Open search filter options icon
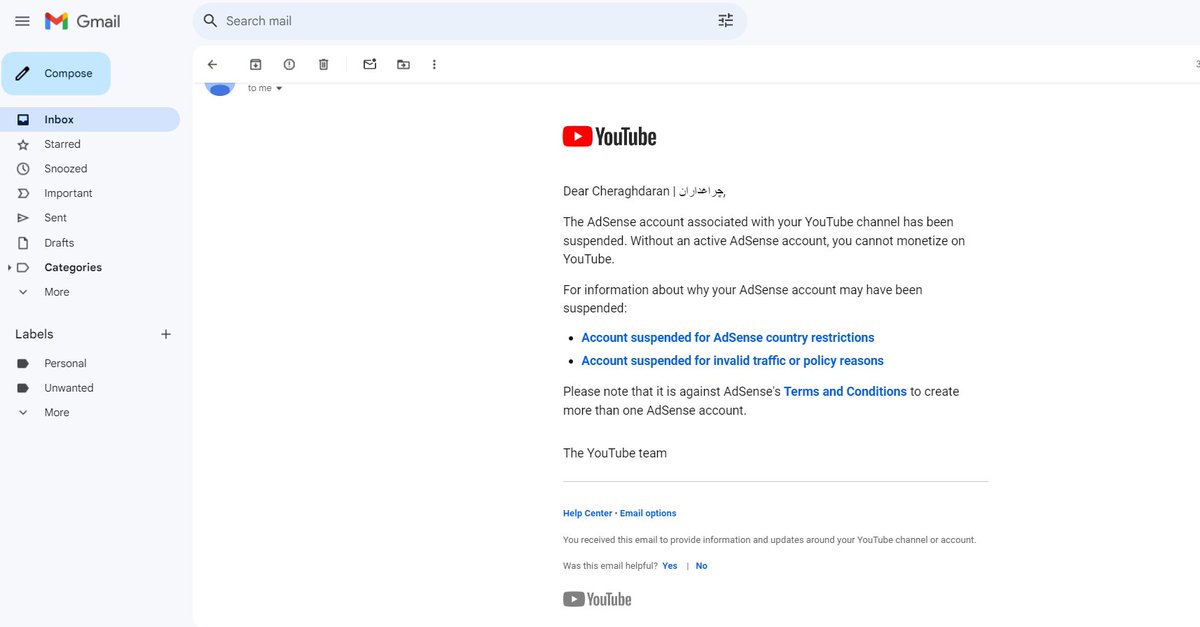 coord(726,21)
